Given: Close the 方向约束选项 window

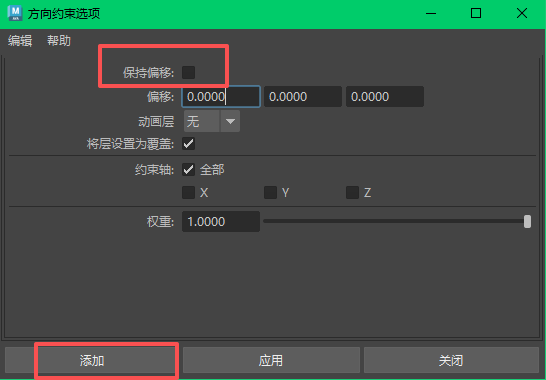Looking at the screenshot, I should 522,14.
